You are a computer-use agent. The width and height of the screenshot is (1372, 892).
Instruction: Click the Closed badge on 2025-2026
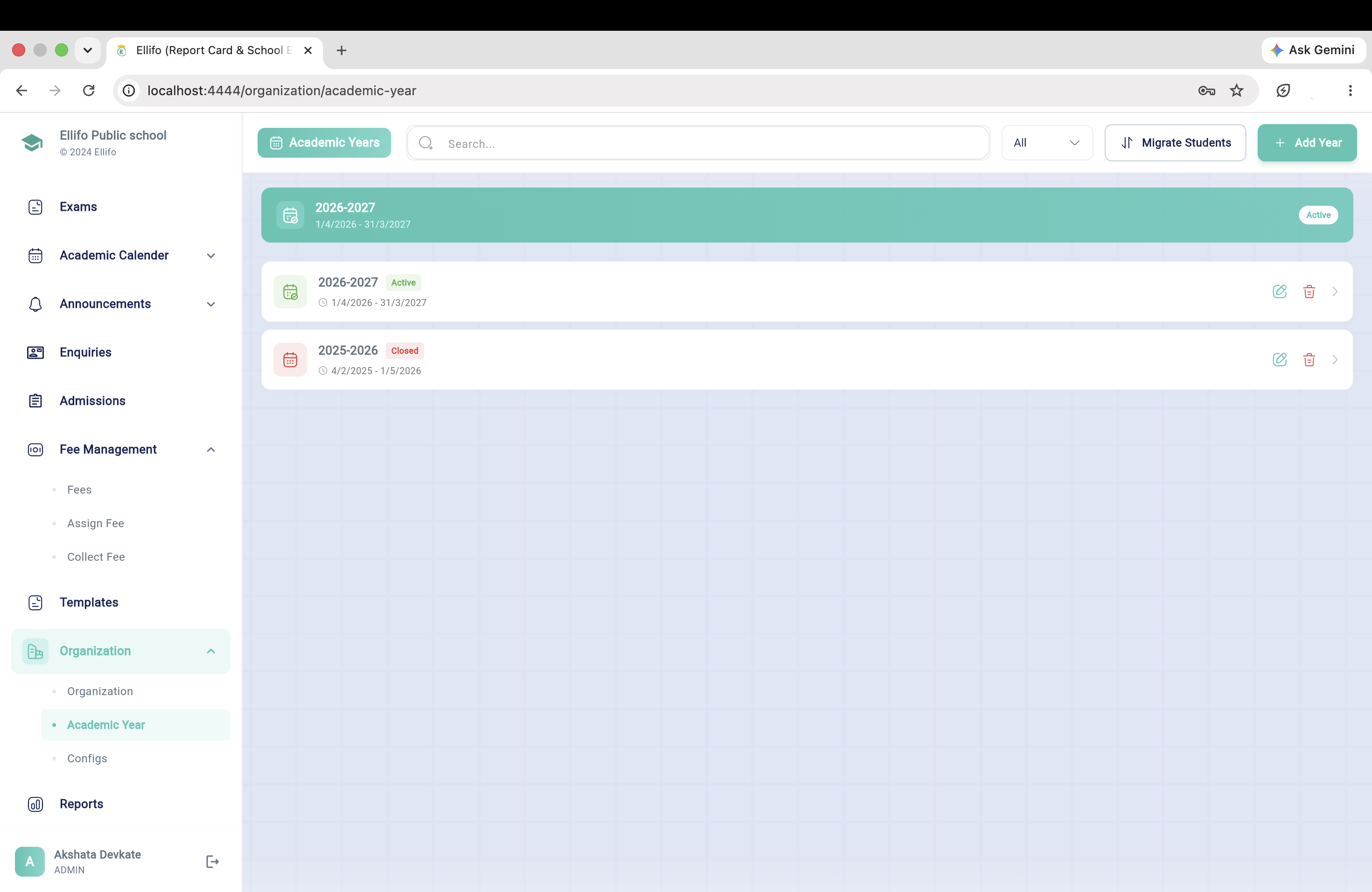click(405, 351)
